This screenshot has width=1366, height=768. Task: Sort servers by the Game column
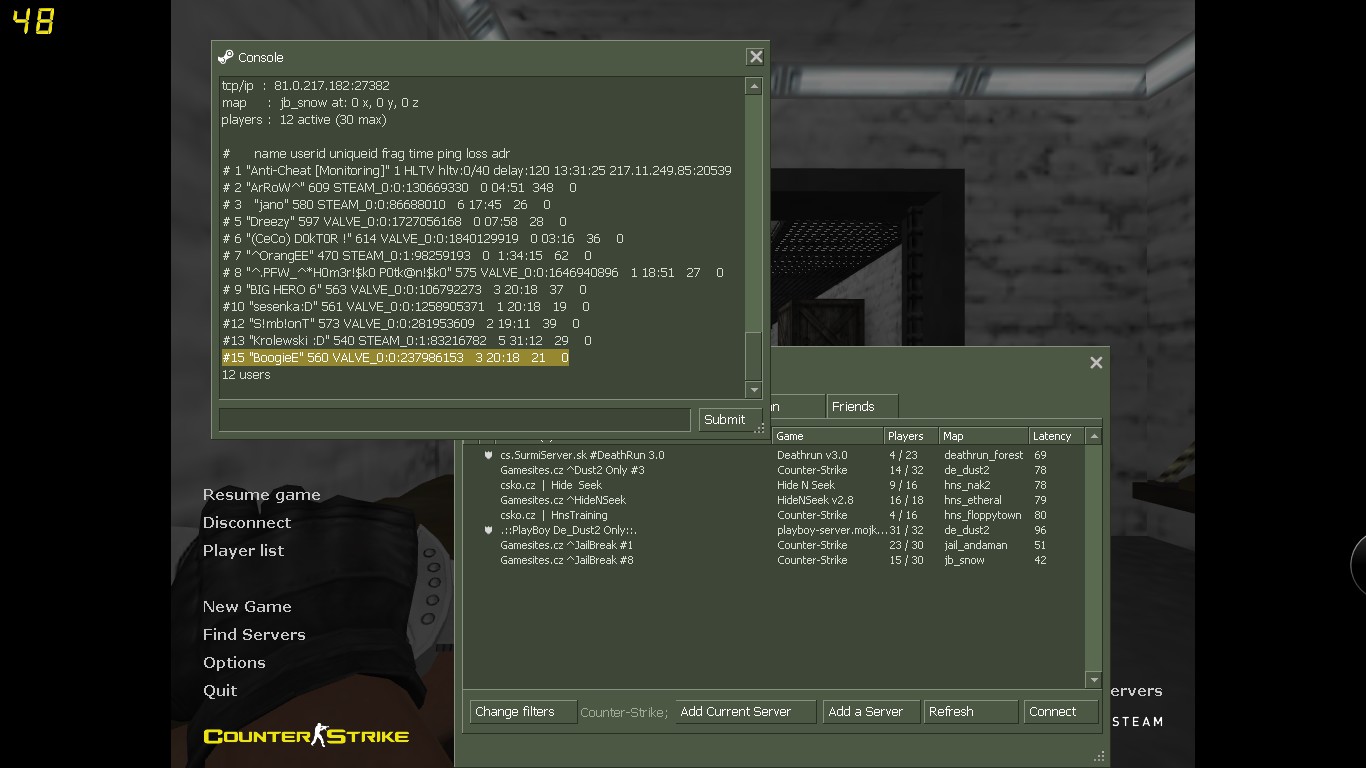pos(827,436)
